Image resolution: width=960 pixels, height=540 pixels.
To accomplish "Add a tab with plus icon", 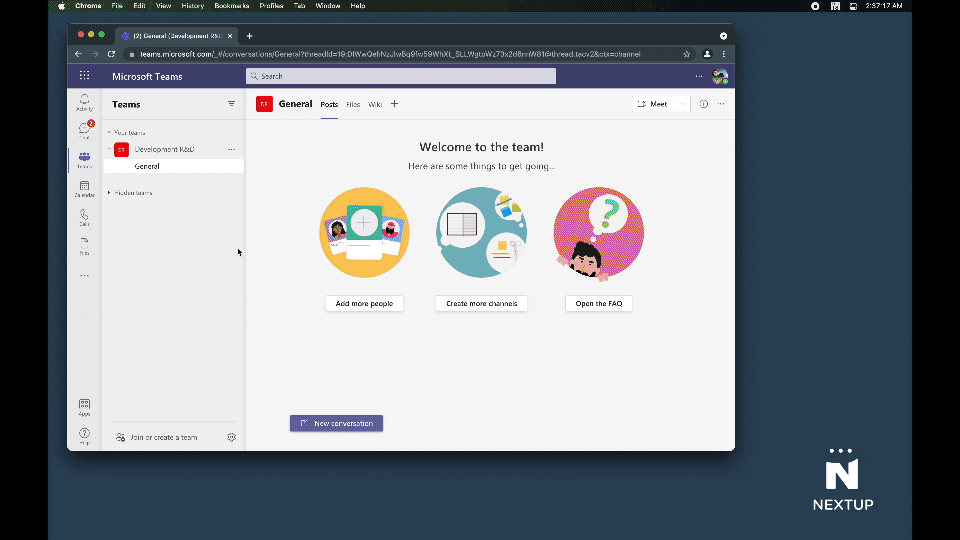I will [x=394, y=104].
